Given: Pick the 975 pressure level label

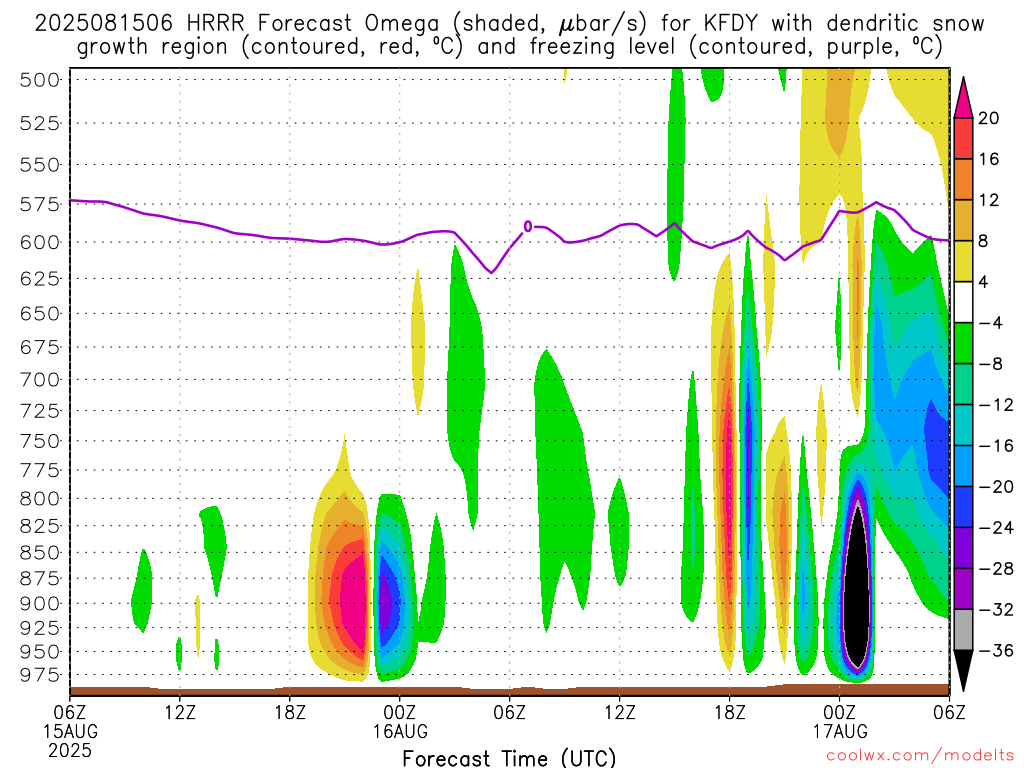Looking at the screenshot, I should point(40,675).
